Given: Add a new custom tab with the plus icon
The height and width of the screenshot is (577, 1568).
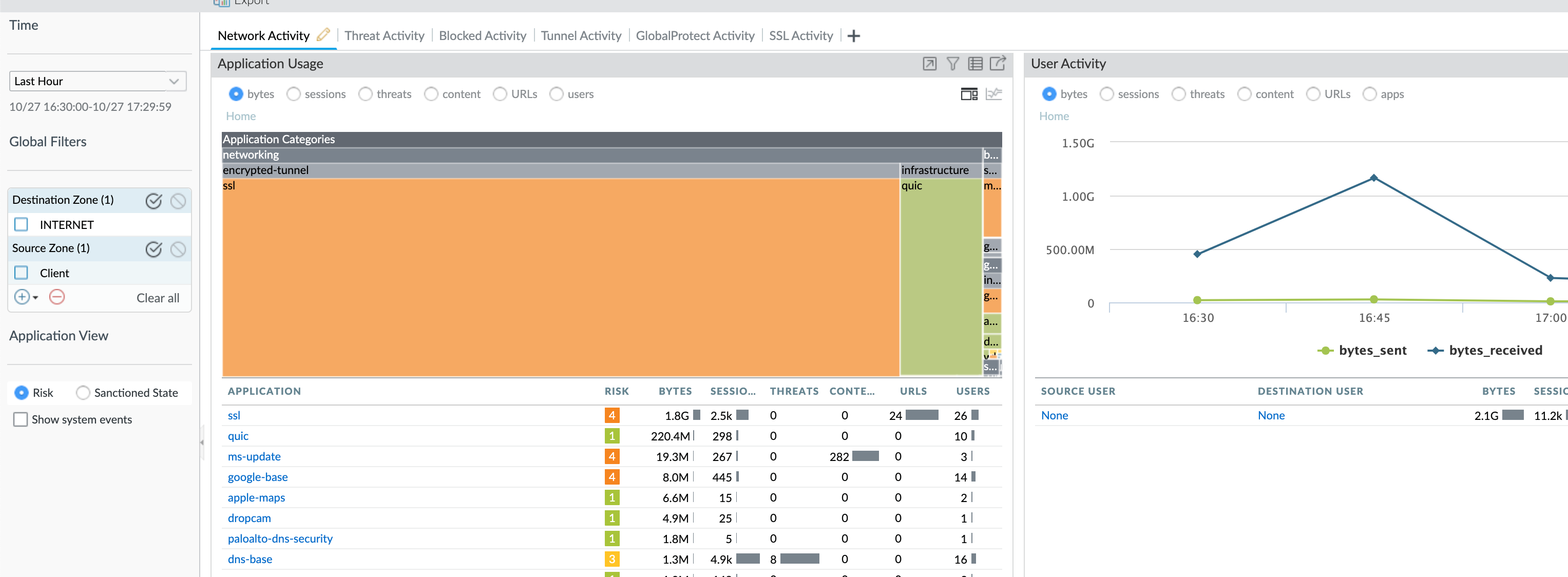Looking at the screenshot, I should 853,36.
